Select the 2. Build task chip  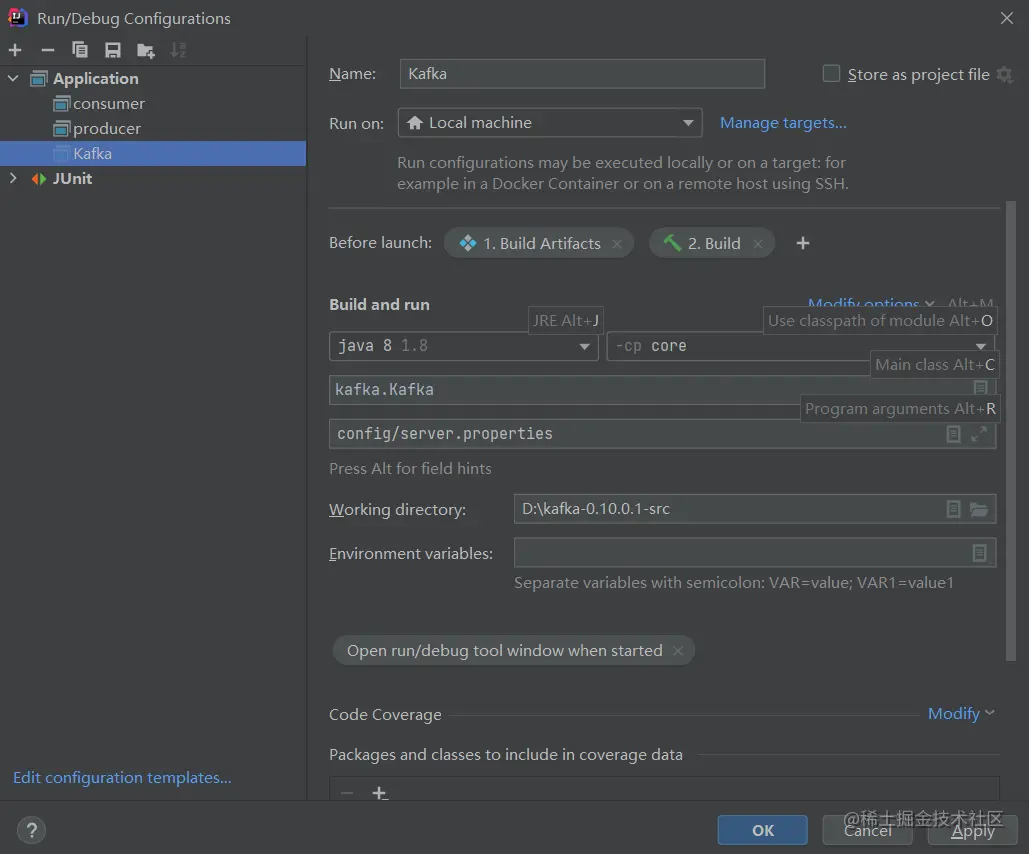point(711,243)
